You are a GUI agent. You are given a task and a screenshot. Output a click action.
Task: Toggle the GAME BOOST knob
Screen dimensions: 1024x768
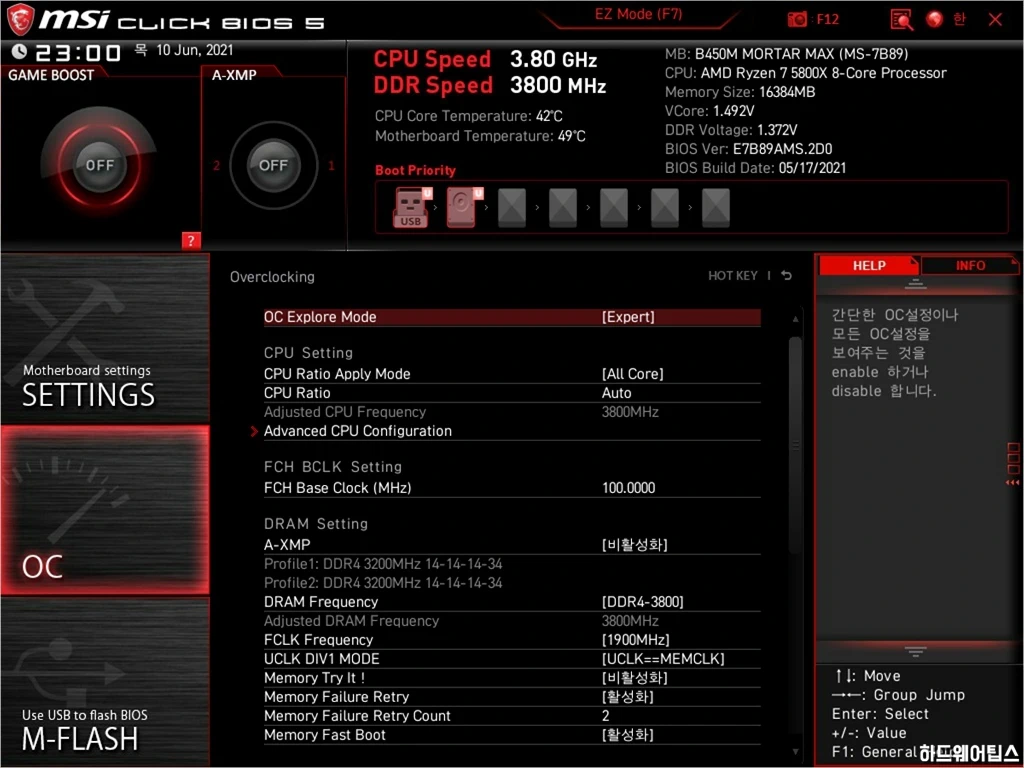pyautogui.click(x=99, y=165)
